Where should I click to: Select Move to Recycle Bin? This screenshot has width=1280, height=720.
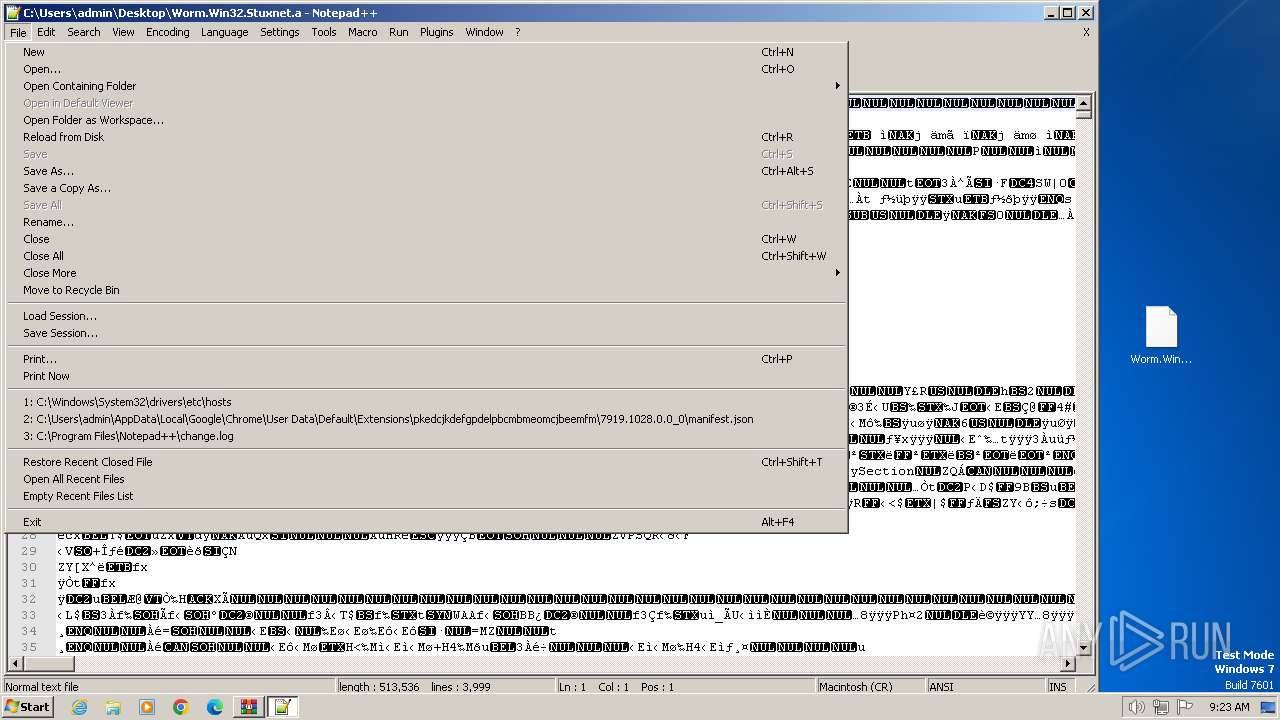pyautogui.click(x=427, y=290)
